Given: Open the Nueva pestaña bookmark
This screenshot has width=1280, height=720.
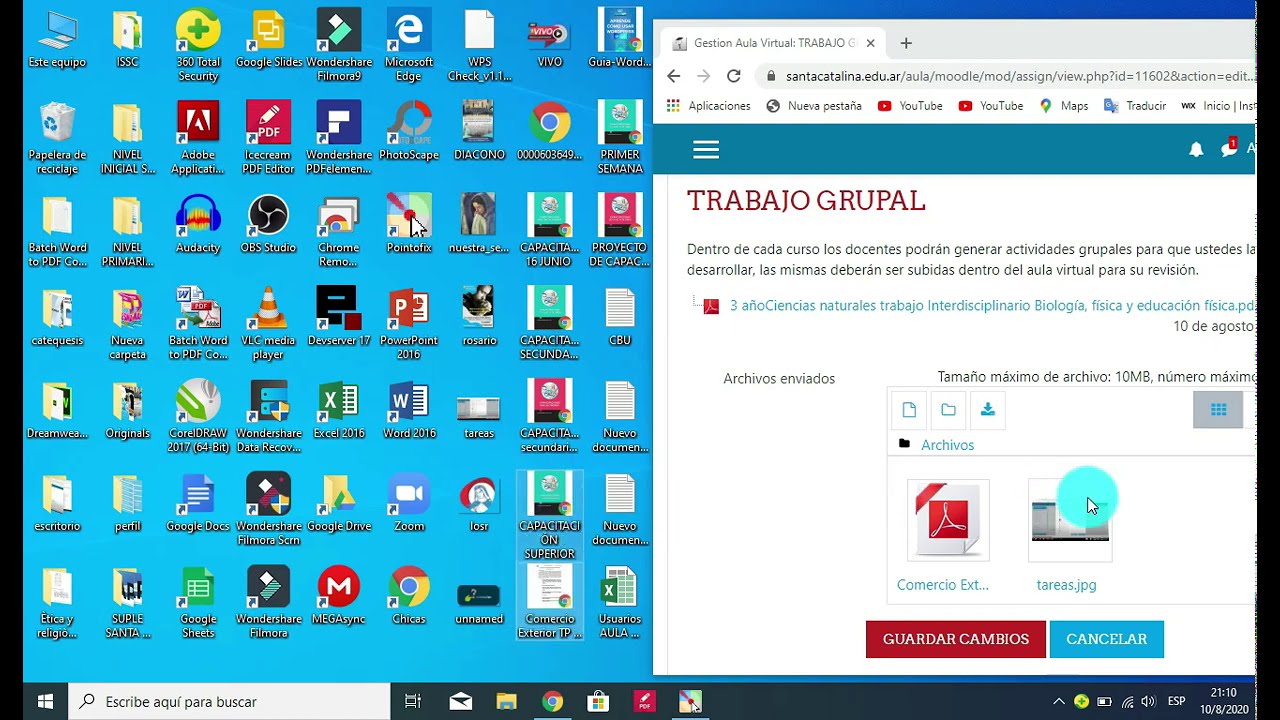Looking at the screenshot, I should pyautogui.click(x=814, y=106).
